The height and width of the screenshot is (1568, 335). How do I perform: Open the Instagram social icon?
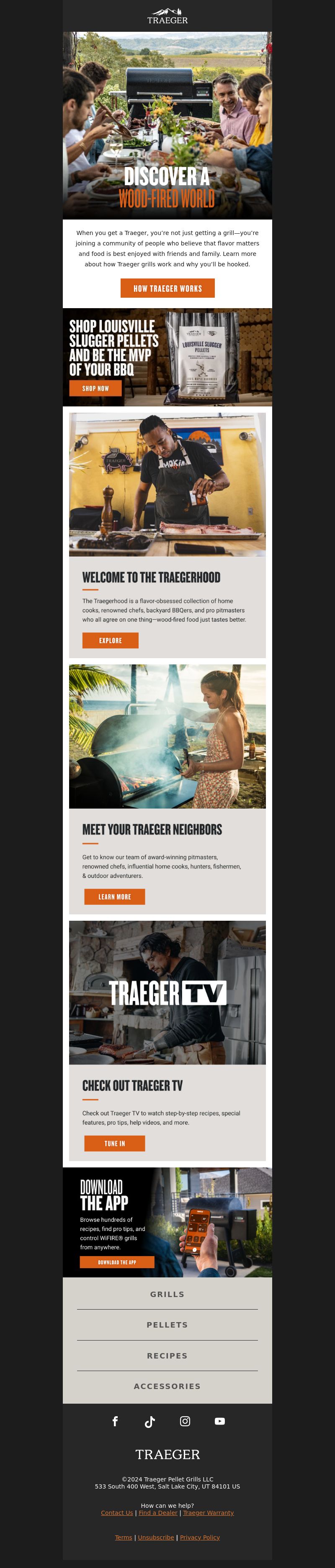pos(185,1421)
